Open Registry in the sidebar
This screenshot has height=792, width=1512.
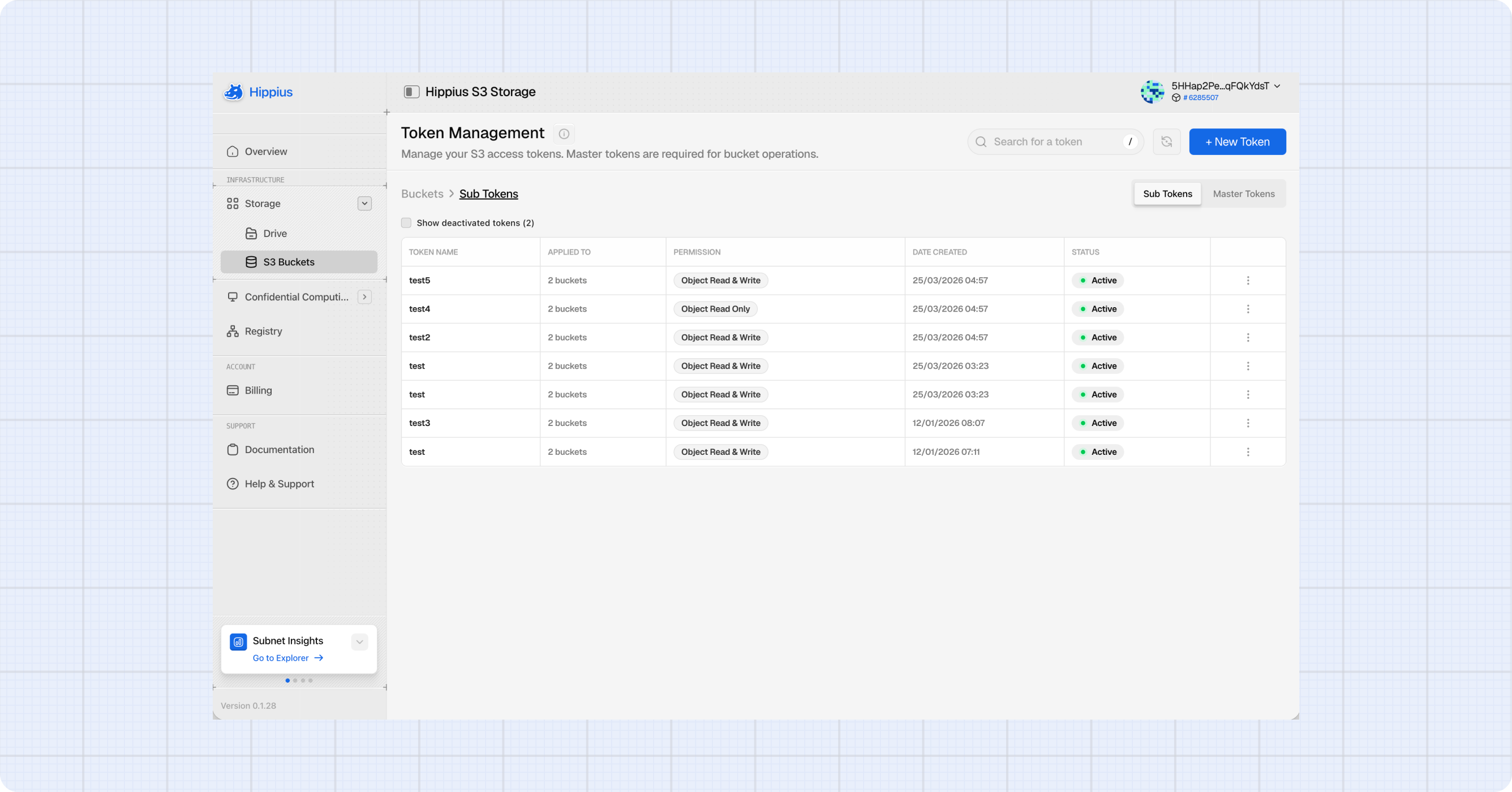299,332
